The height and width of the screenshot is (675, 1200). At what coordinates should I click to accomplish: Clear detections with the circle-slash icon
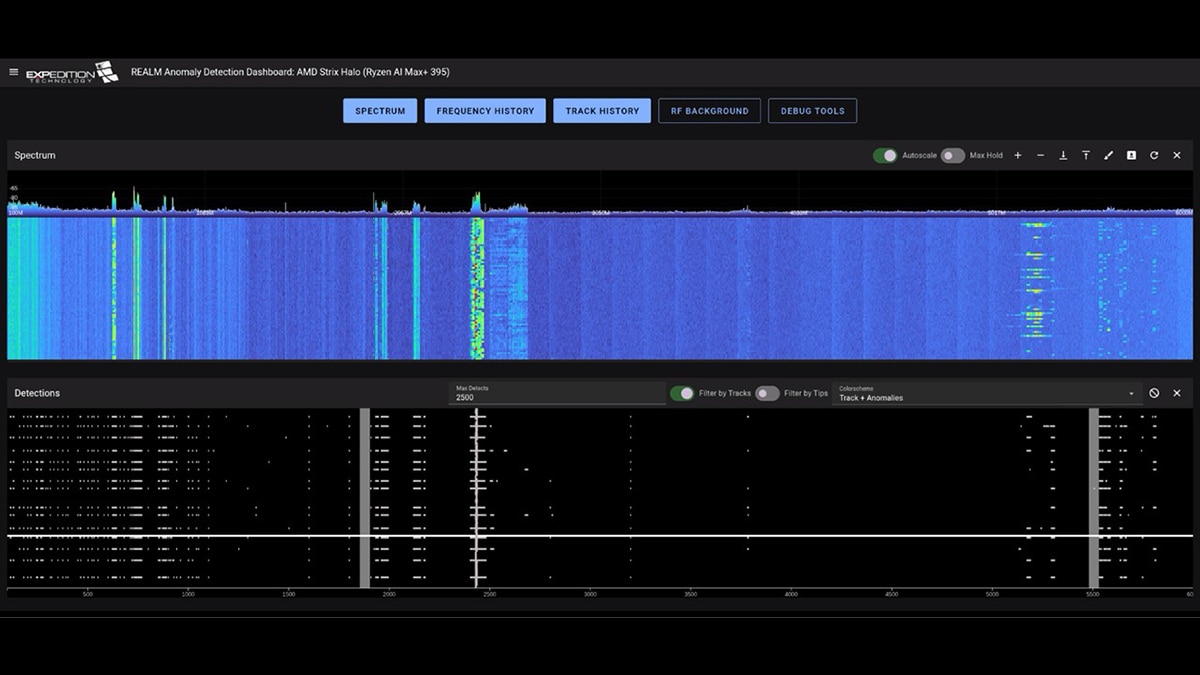[x=1154, y=393]
